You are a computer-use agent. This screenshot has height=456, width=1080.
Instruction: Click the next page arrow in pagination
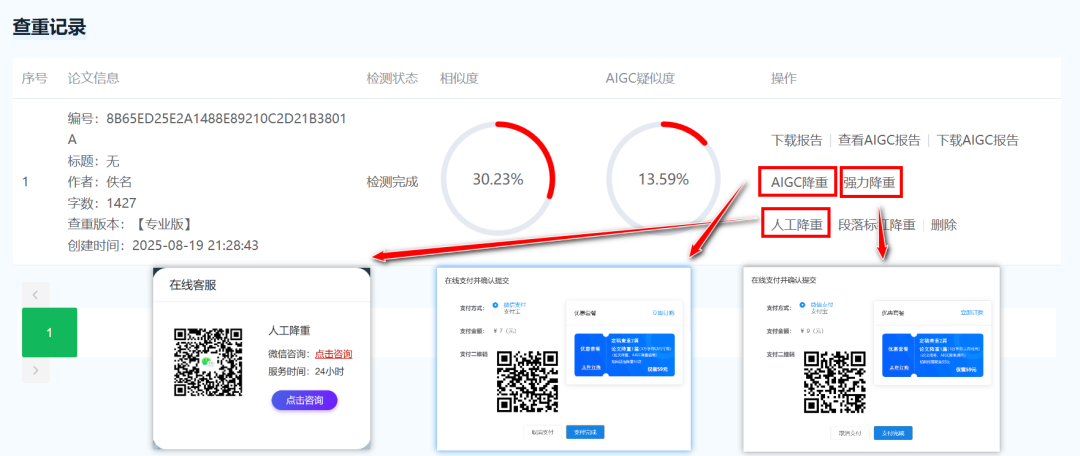point(35,371)
